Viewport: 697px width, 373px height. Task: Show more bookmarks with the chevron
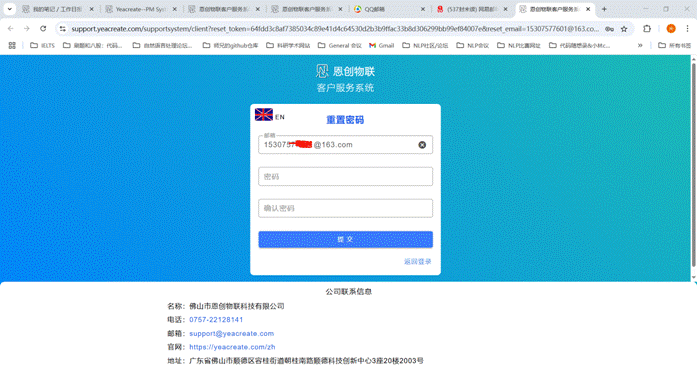pyautogui.click(x=640, y=45)
